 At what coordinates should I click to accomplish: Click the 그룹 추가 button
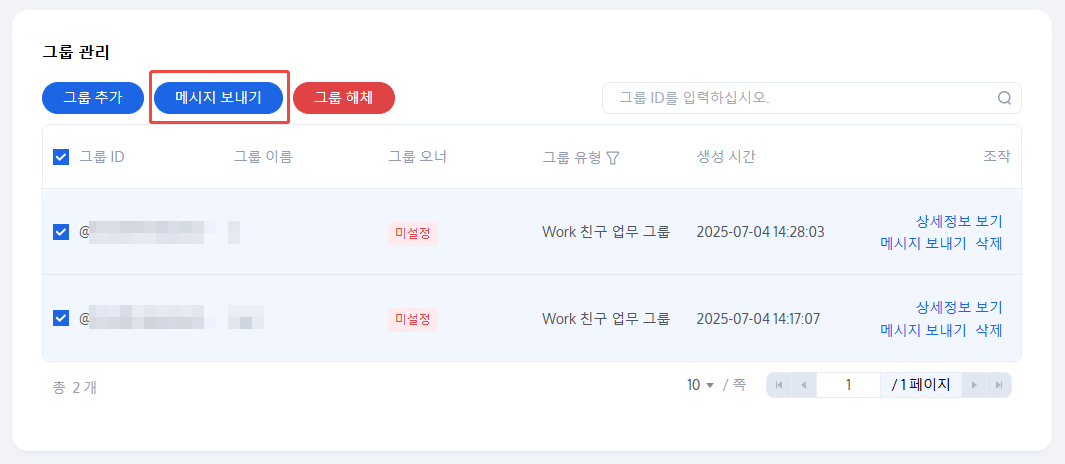93,98
